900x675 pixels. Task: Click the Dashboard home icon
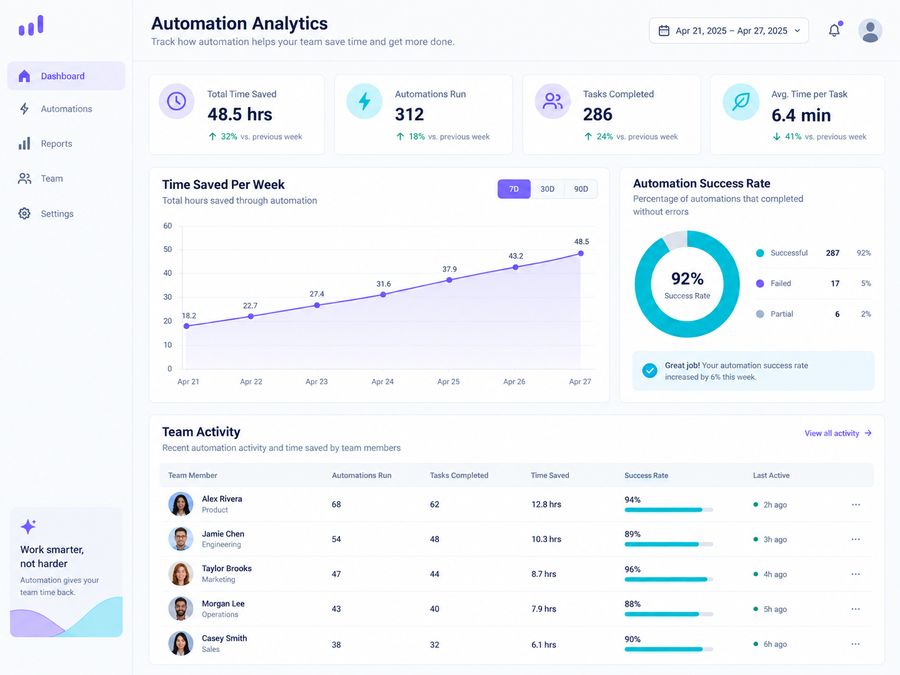pos(24,76)
